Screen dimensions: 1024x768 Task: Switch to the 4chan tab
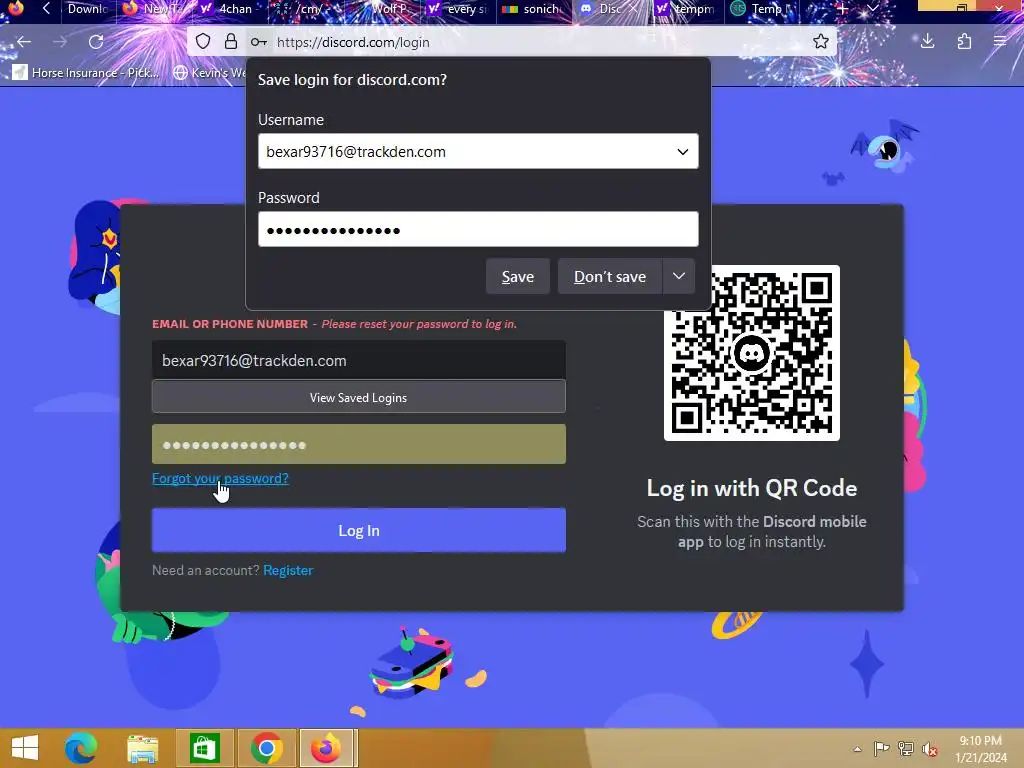click(229, 9)
